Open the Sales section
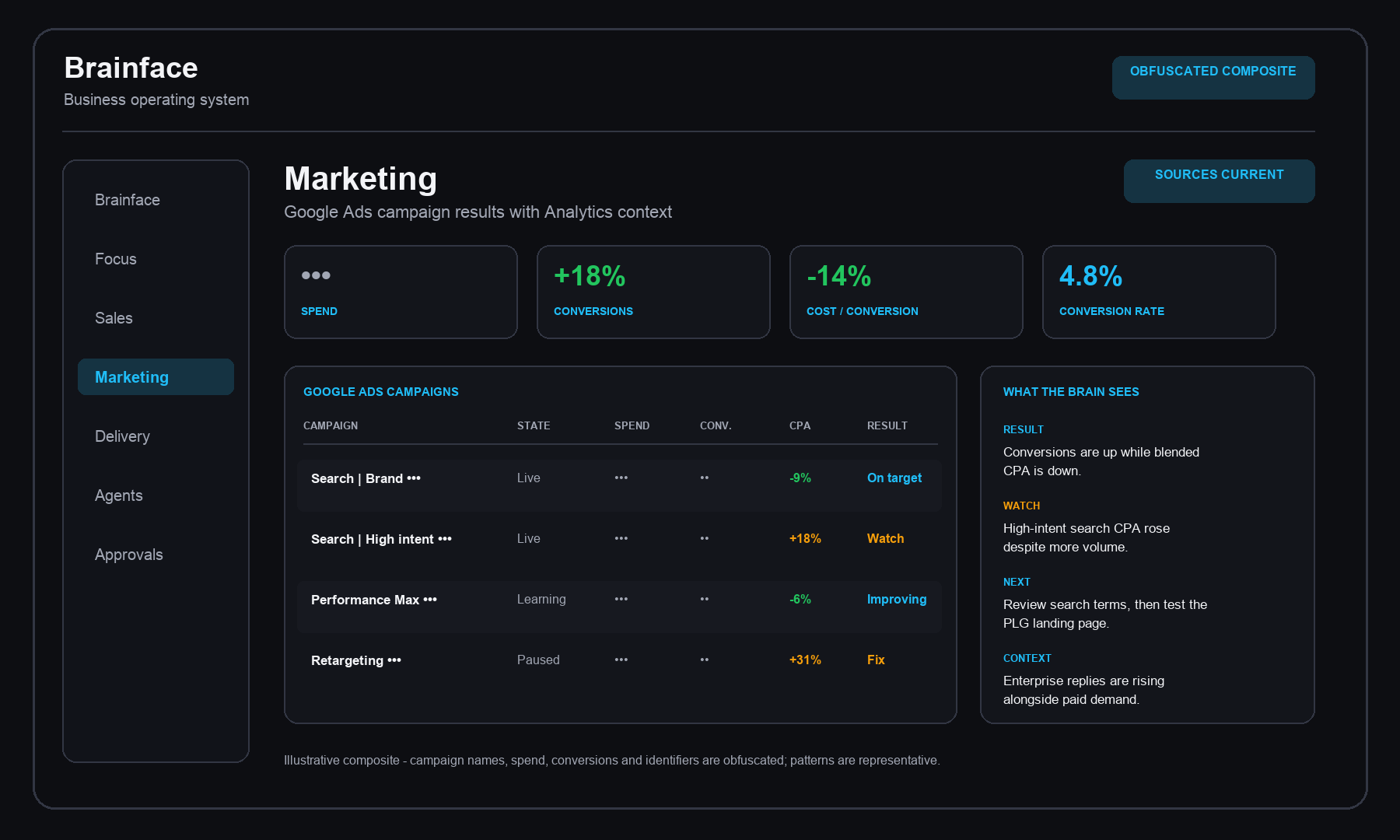1400x840 pixels. (156, 318)
